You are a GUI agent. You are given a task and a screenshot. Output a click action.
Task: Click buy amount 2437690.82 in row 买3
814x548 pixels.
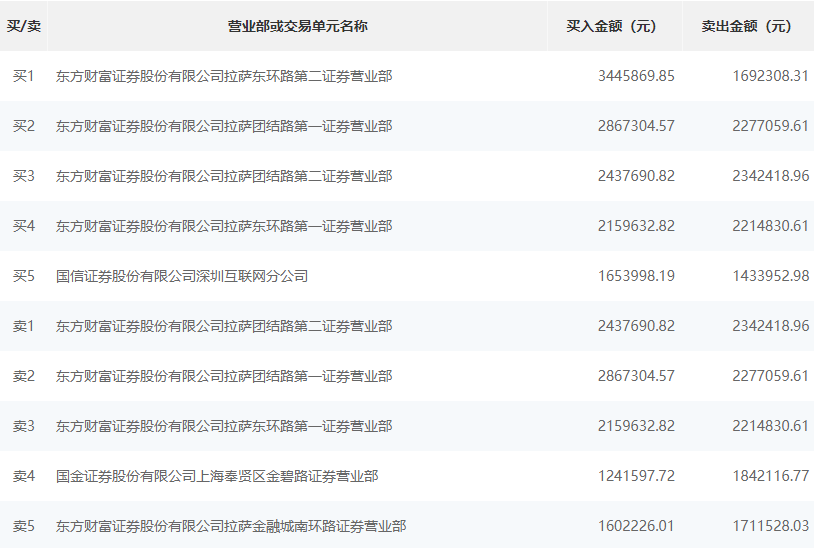(636, 176)
